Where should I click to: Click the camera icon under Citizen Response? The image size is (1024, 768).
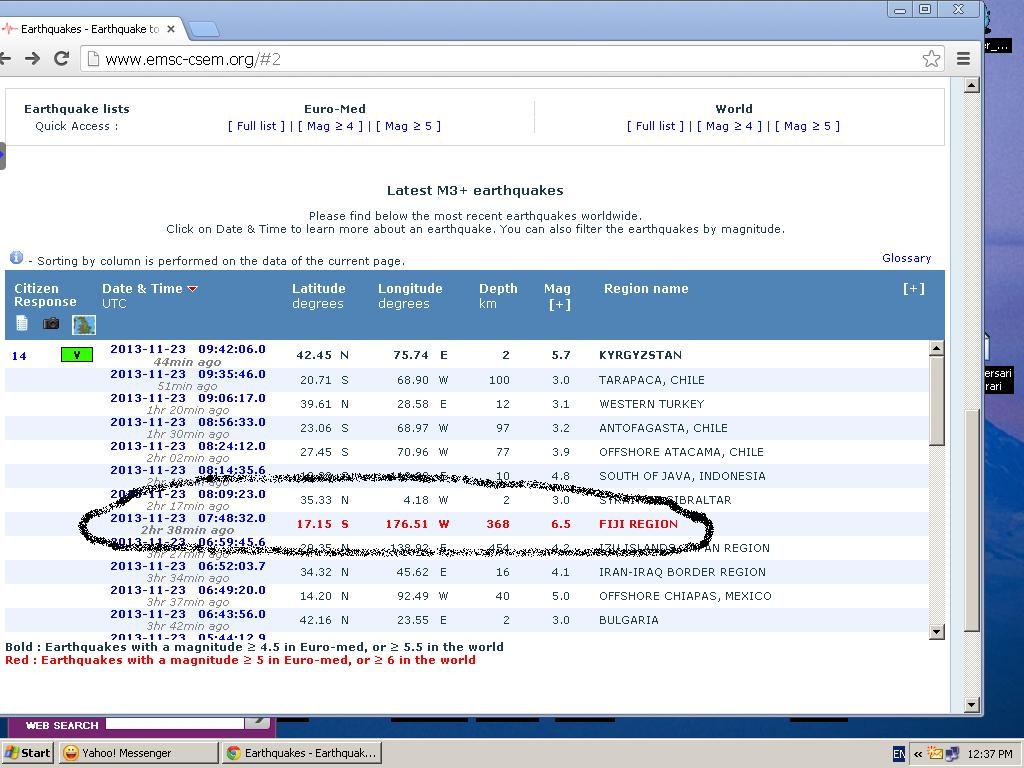51,324
